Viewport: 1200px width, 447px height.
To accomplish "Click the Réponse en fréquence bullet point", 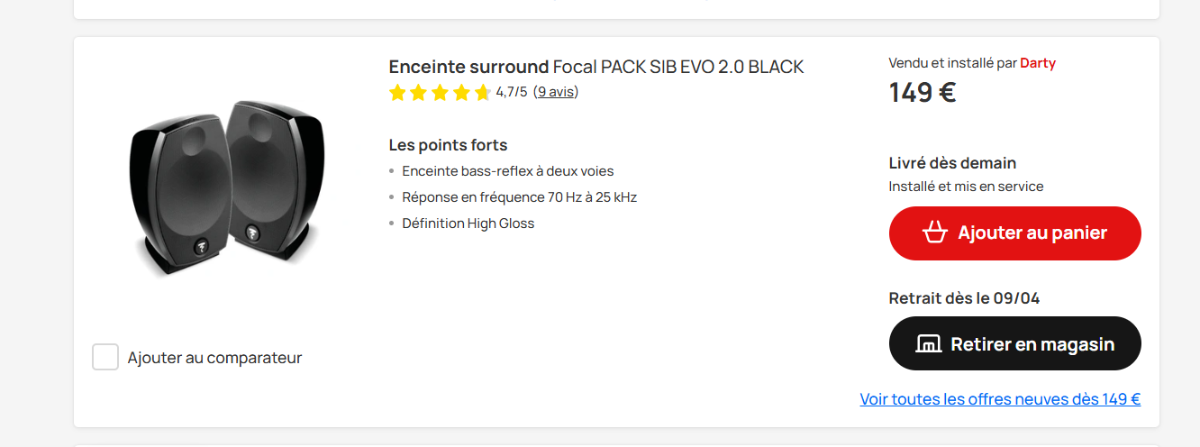I will [519, 197].
